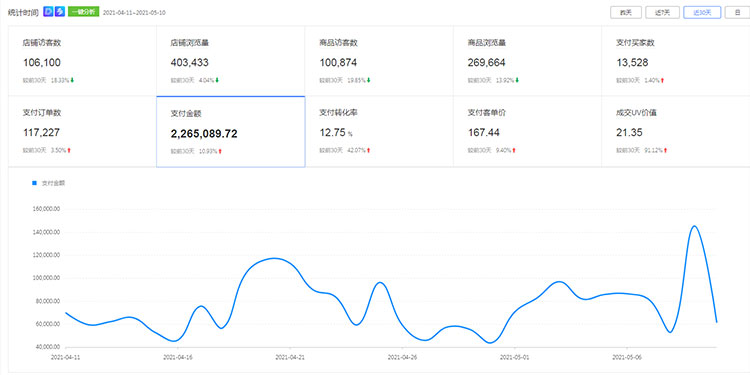Click the green 一键分析 button
Image resolution: width=750 pixels, height=375 pixels.
coord(83,12)
